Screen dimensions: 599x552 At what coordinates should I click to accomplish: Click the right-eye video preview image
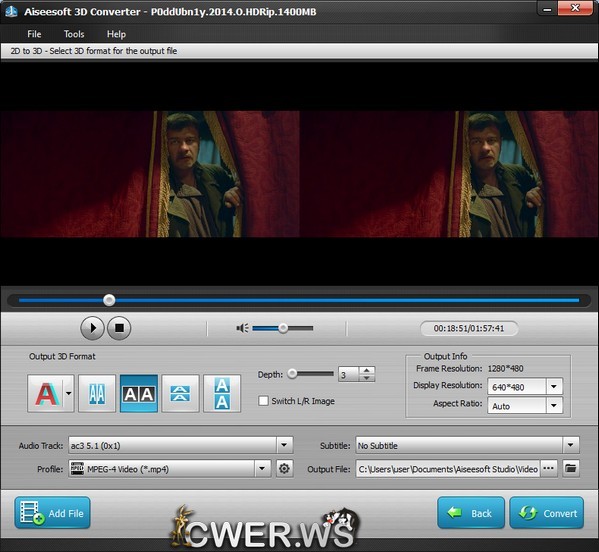pyautogui.click(x=449, y=174)
